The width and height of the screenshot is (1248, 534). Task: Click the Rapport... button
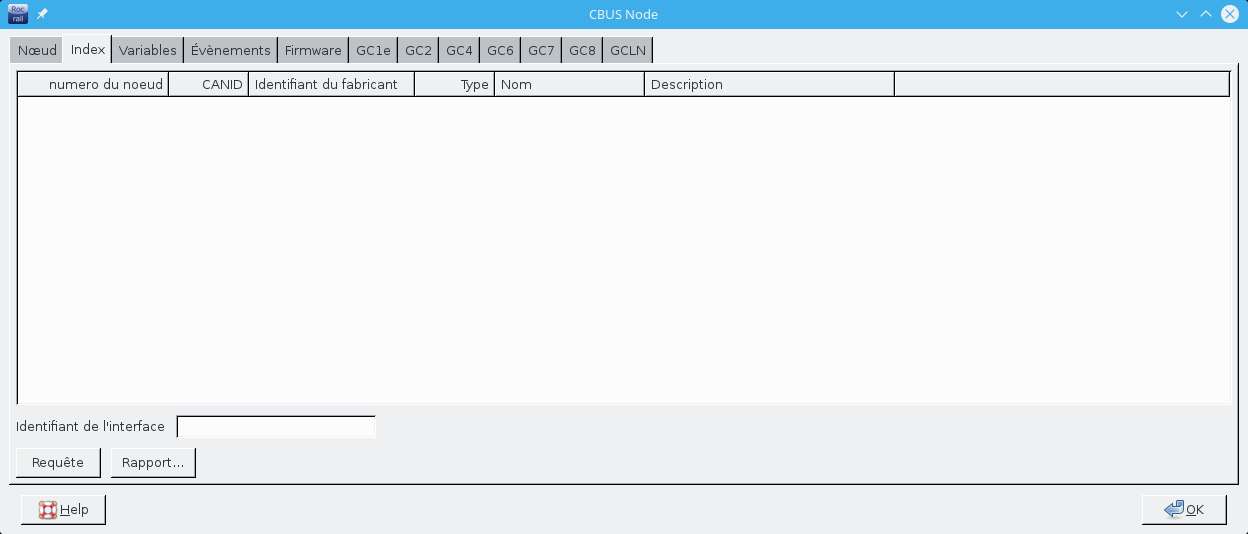(153, 463)
